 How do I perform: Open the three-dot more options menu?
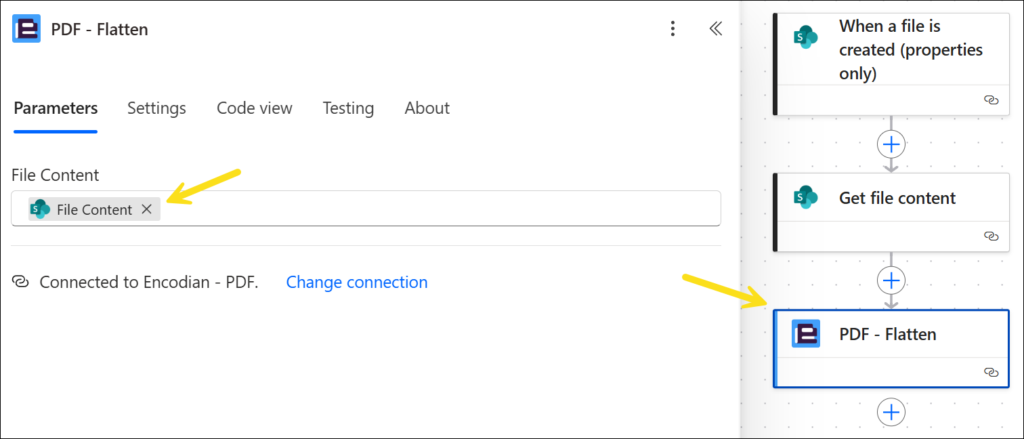pyautogui.click(x=673, y=29)
